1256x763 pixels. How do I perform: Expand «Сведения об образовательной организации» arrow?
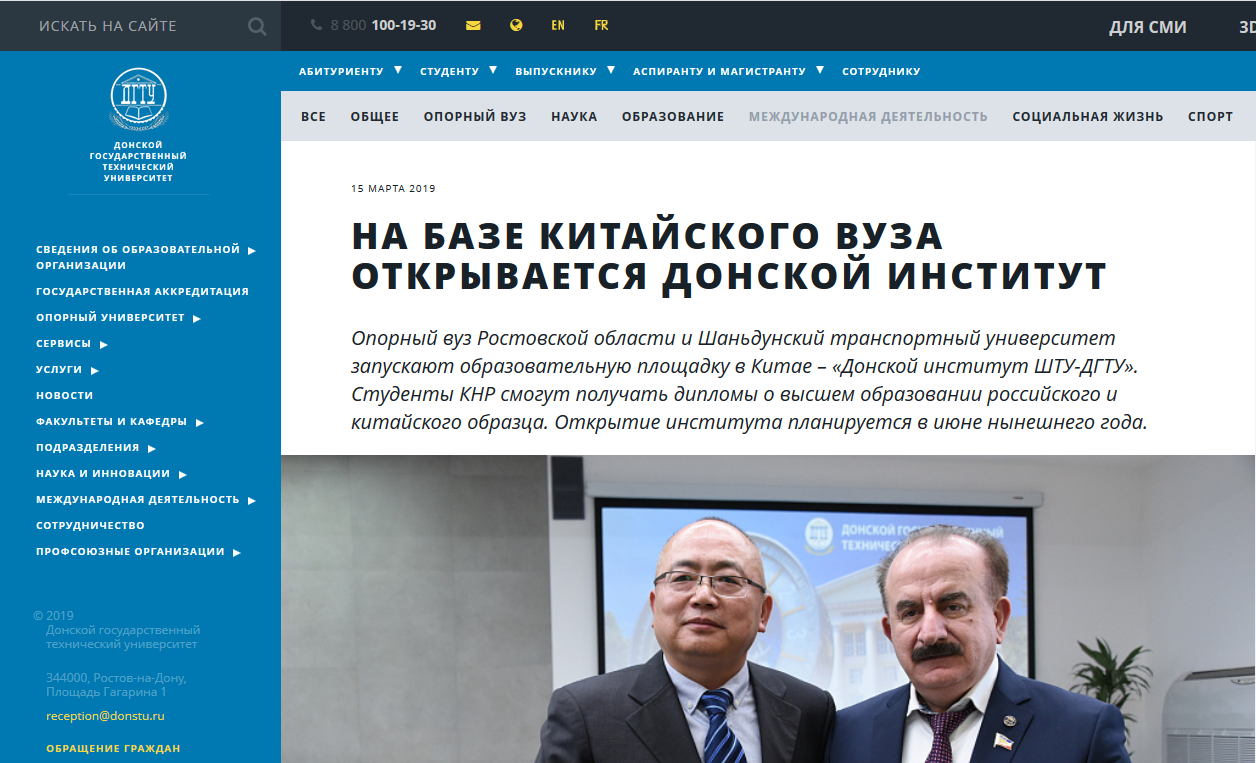pos(252,251)
